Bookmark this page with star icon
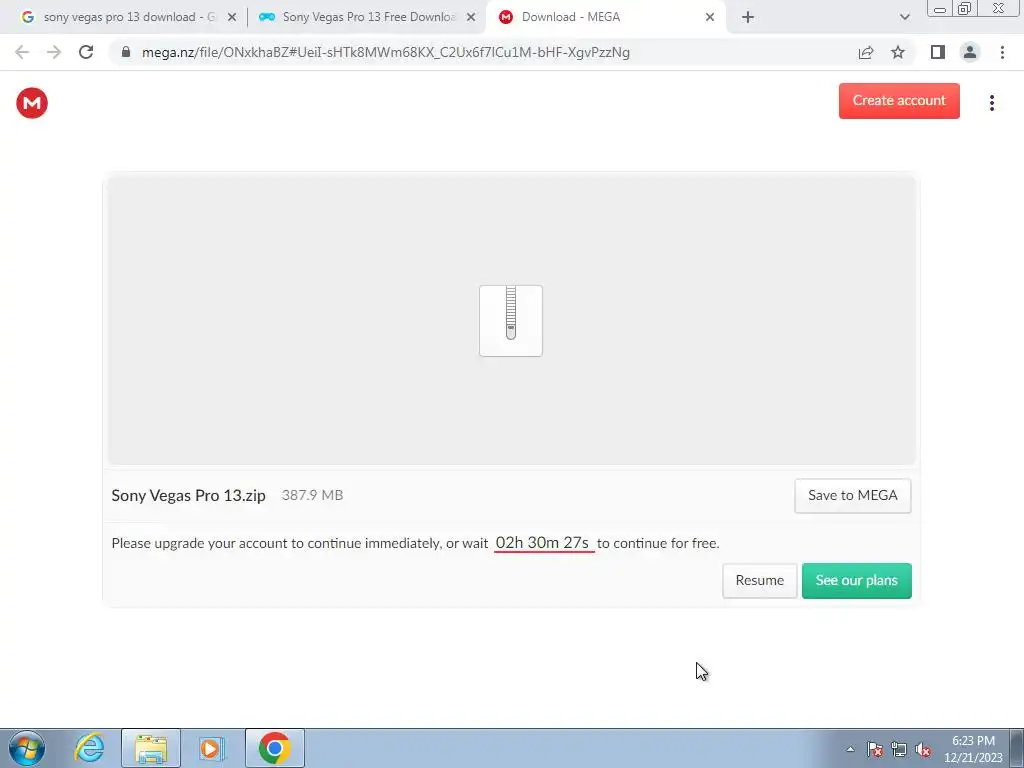The height and width of the screenshot is (768, 1024). click(x=898, y=52)
